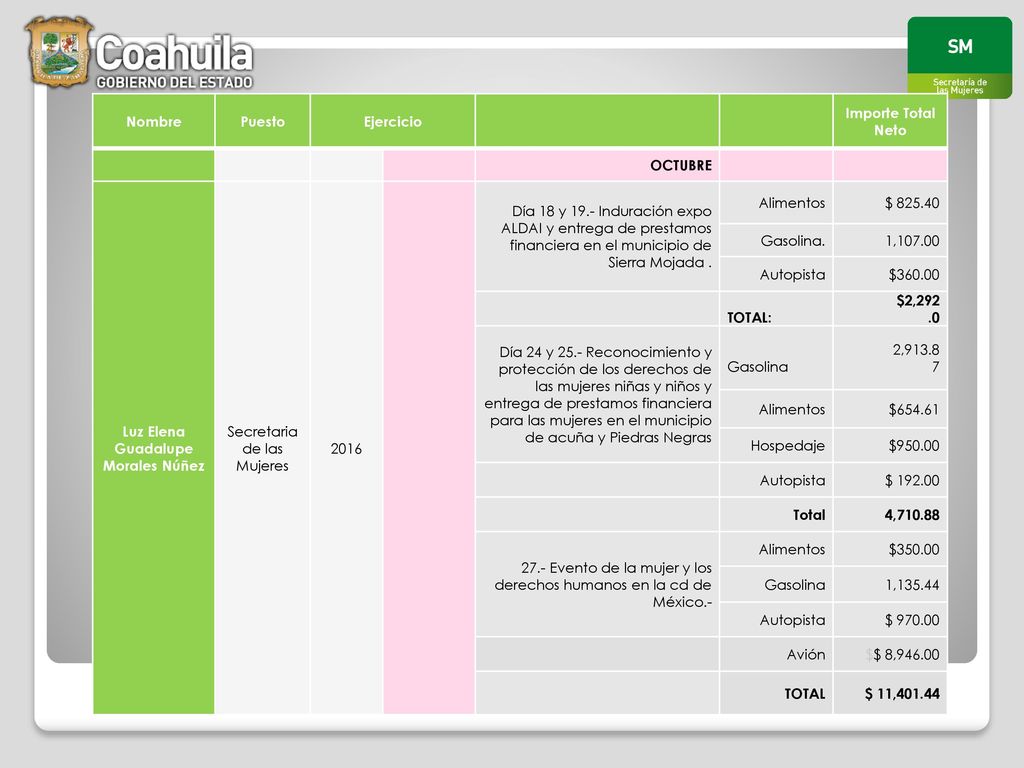Click the 2016 year cell
This screenshot has width=1024, height=768.
[x=346, y=449]
